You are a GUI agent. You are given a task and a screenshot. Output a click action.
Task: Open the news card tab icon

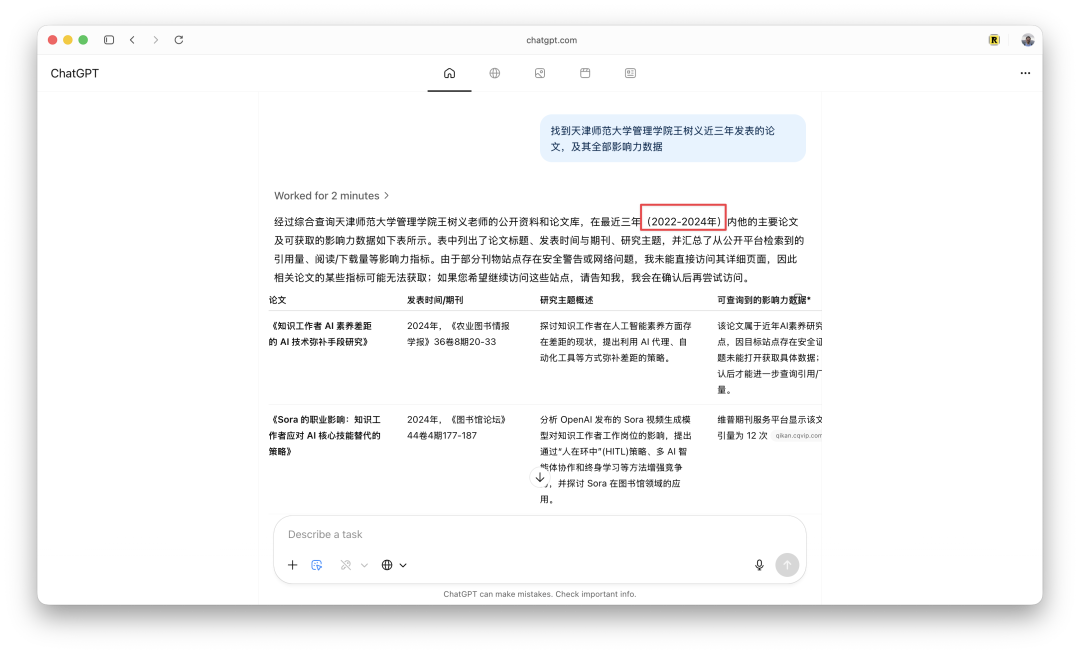tap(630, 73)
